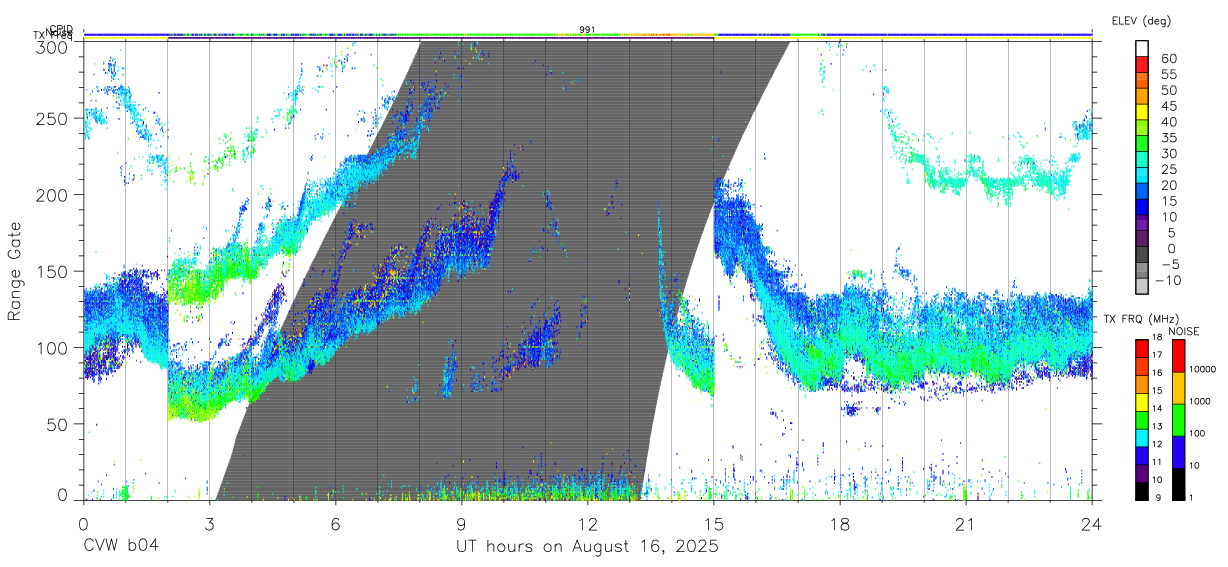The width and height of the screenshot is (1228, 567).
Task: Click the ELEV color bar label 45
Action: point(1169,106)
